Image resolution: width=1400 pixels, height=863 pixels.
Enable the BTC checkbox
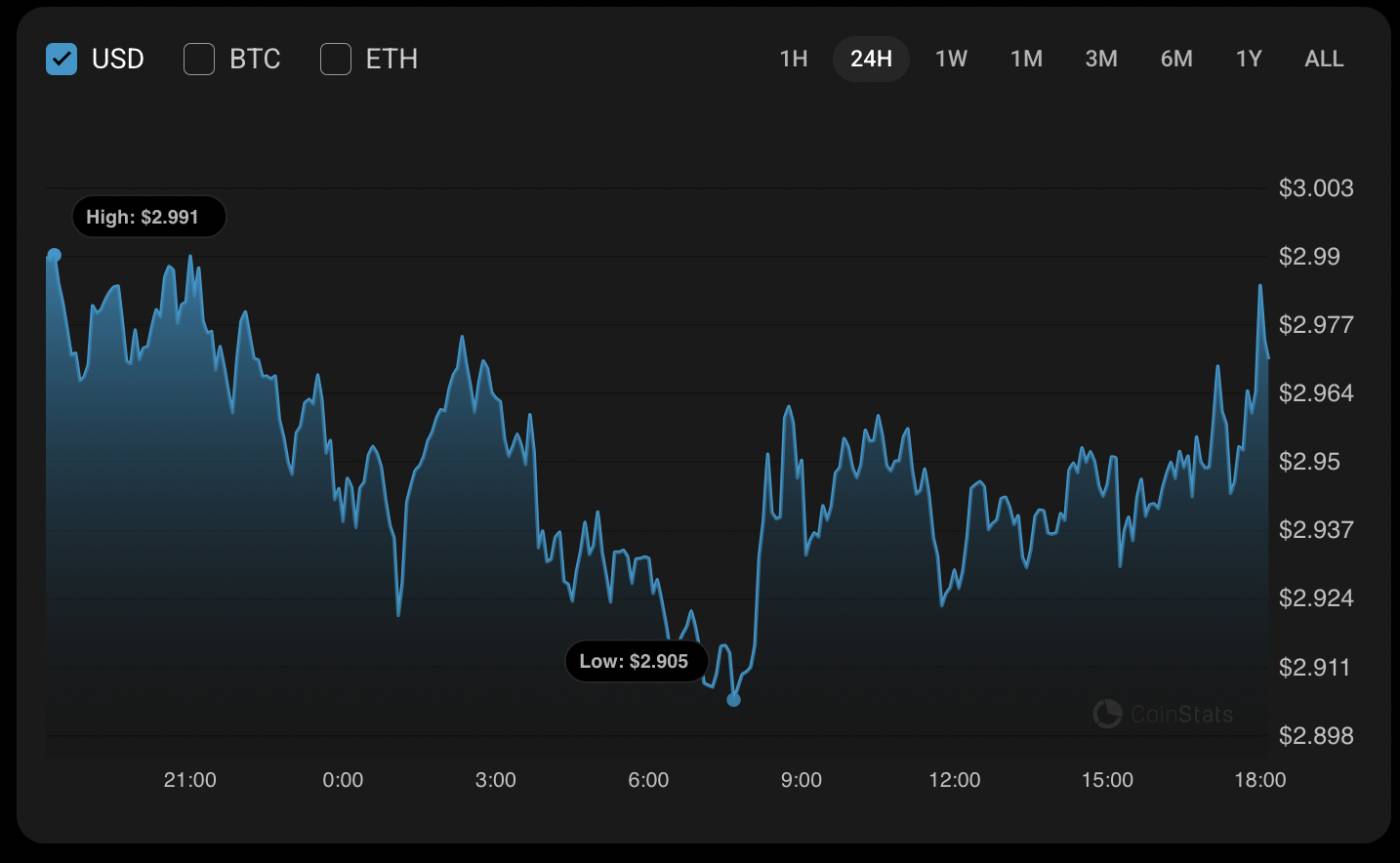[199, 60]
